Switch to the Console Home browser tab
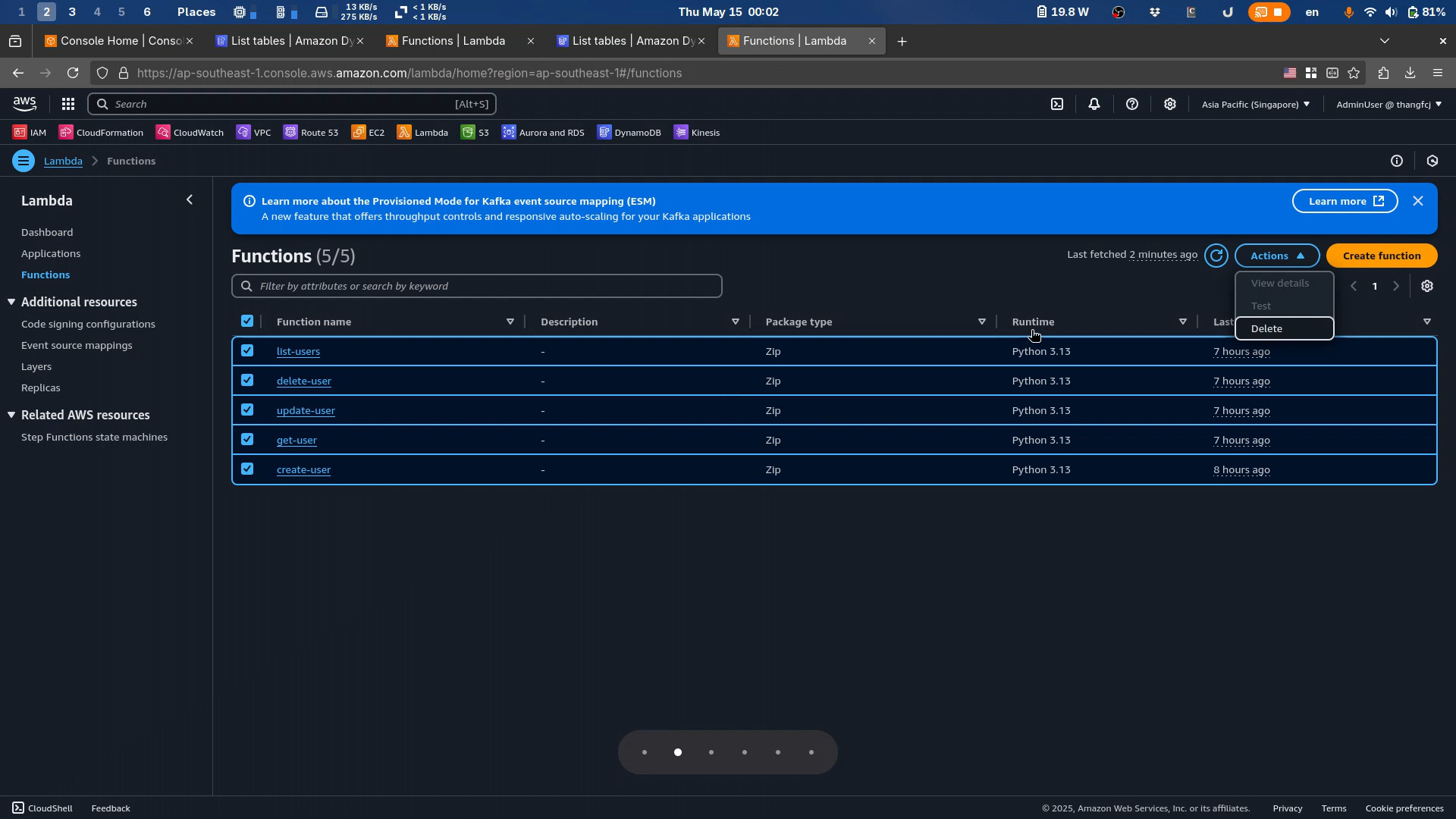Viewport: 1456px width, 819px height. pyautogui.click(x=118, y=41)
